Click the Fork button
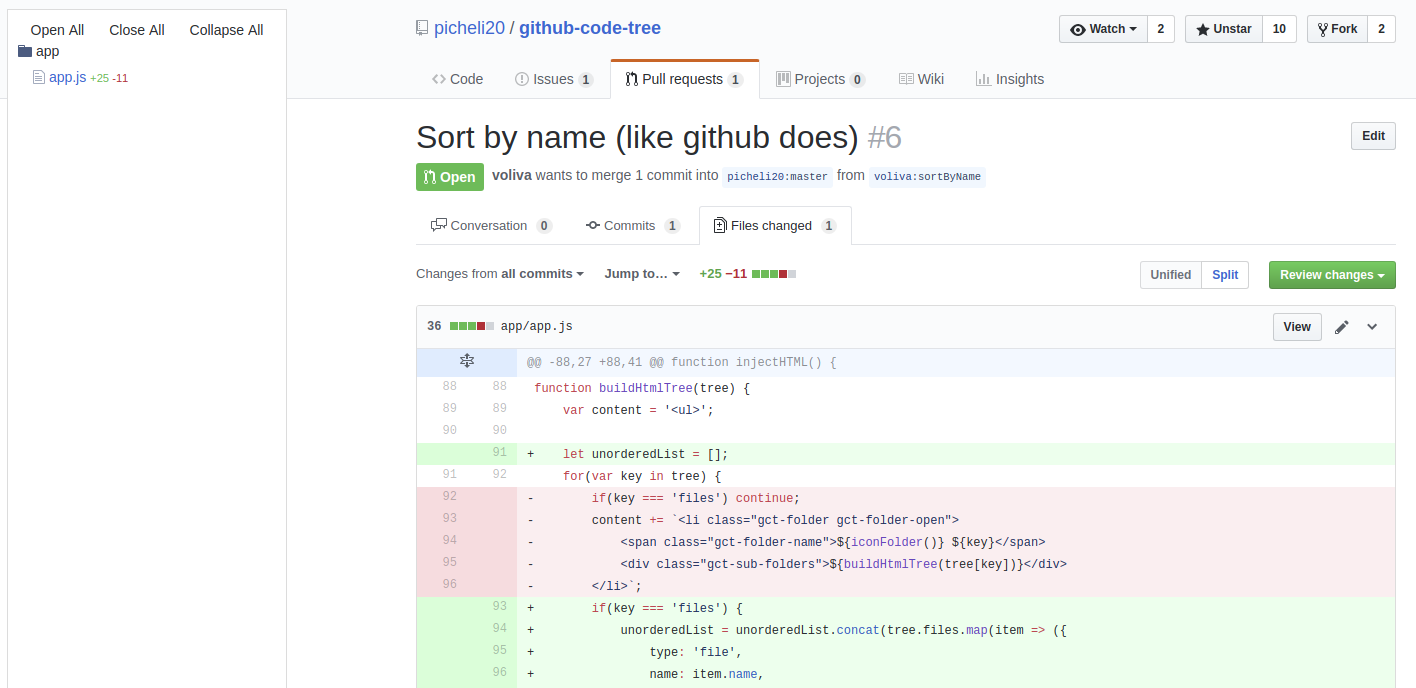This screenshot has height=688, width=1416. point(1337,29)
